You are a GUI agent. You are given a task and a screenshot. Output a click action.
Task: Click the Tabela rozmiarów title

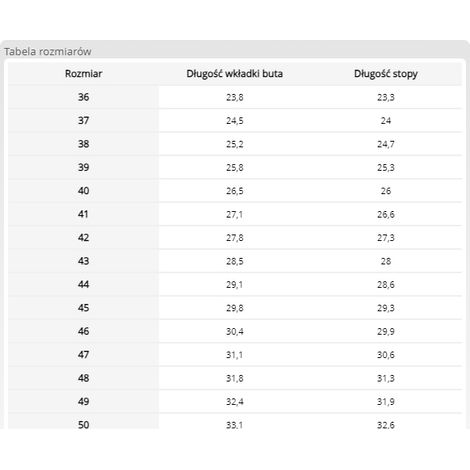47,52
